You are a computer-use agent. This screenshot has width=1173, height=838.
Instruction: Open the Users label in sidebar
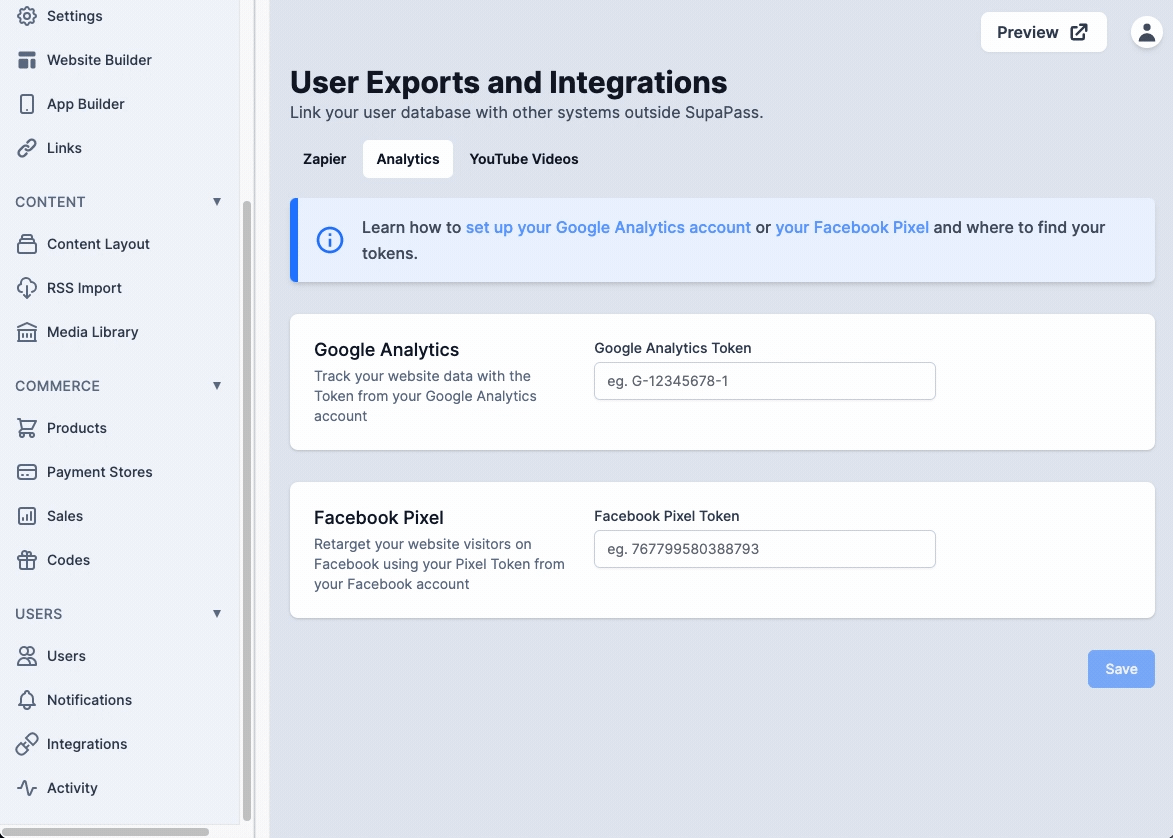tap(67, 656)
